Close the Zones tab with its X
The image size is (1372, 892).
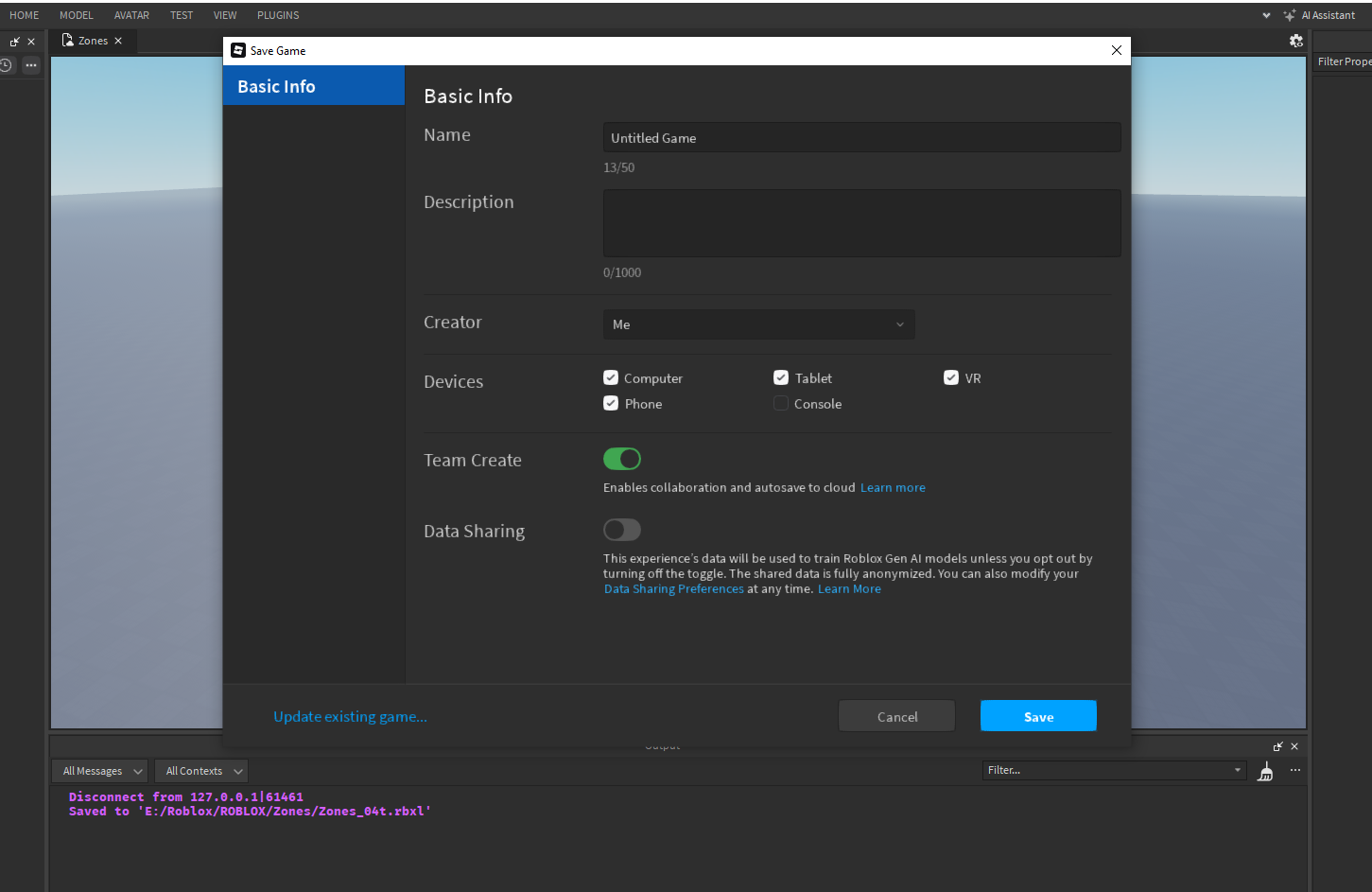(x=118, y=41)
